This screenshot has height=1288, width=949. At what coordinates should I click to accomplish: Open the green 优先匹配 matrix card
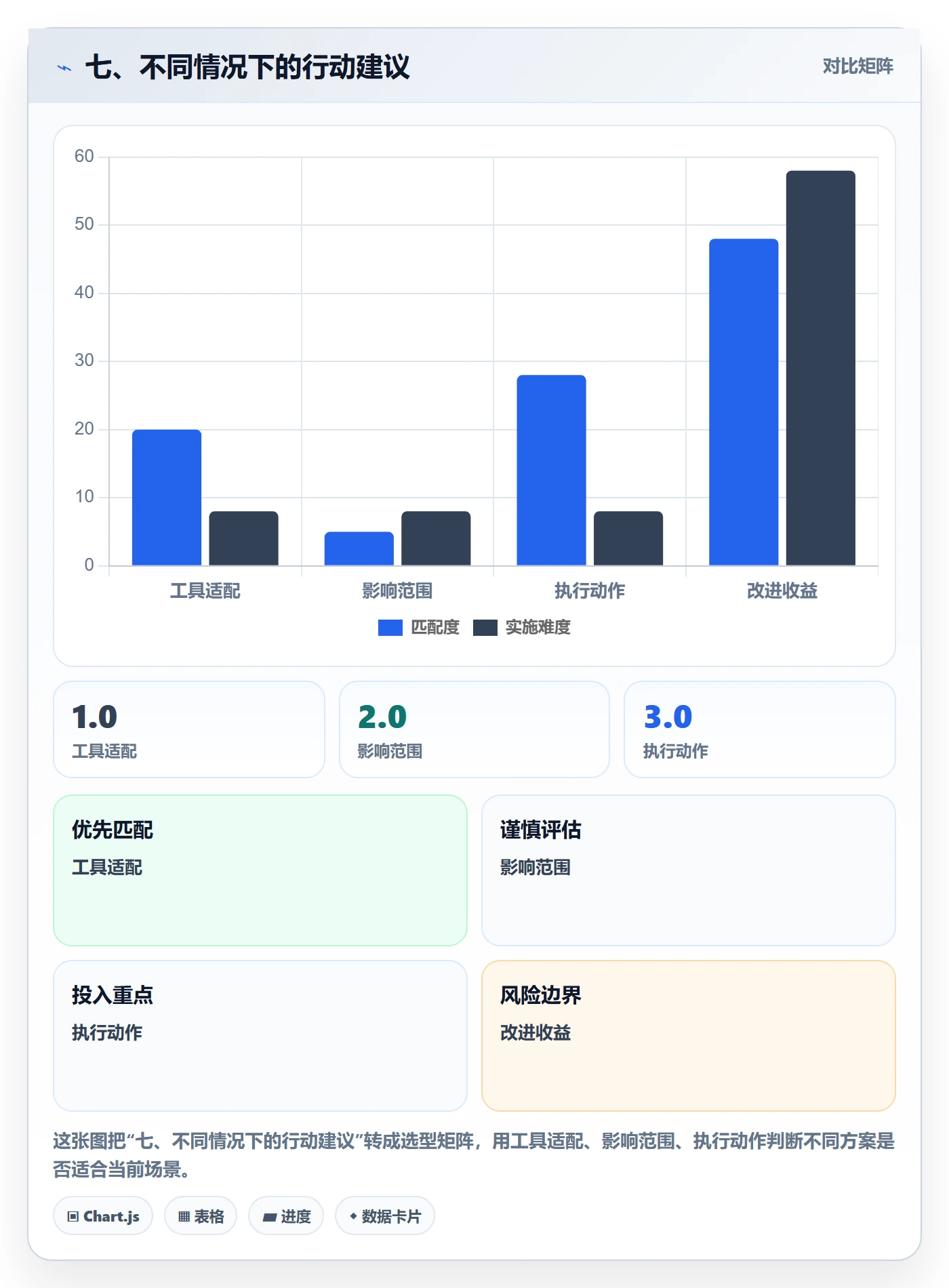pos(260,870)
